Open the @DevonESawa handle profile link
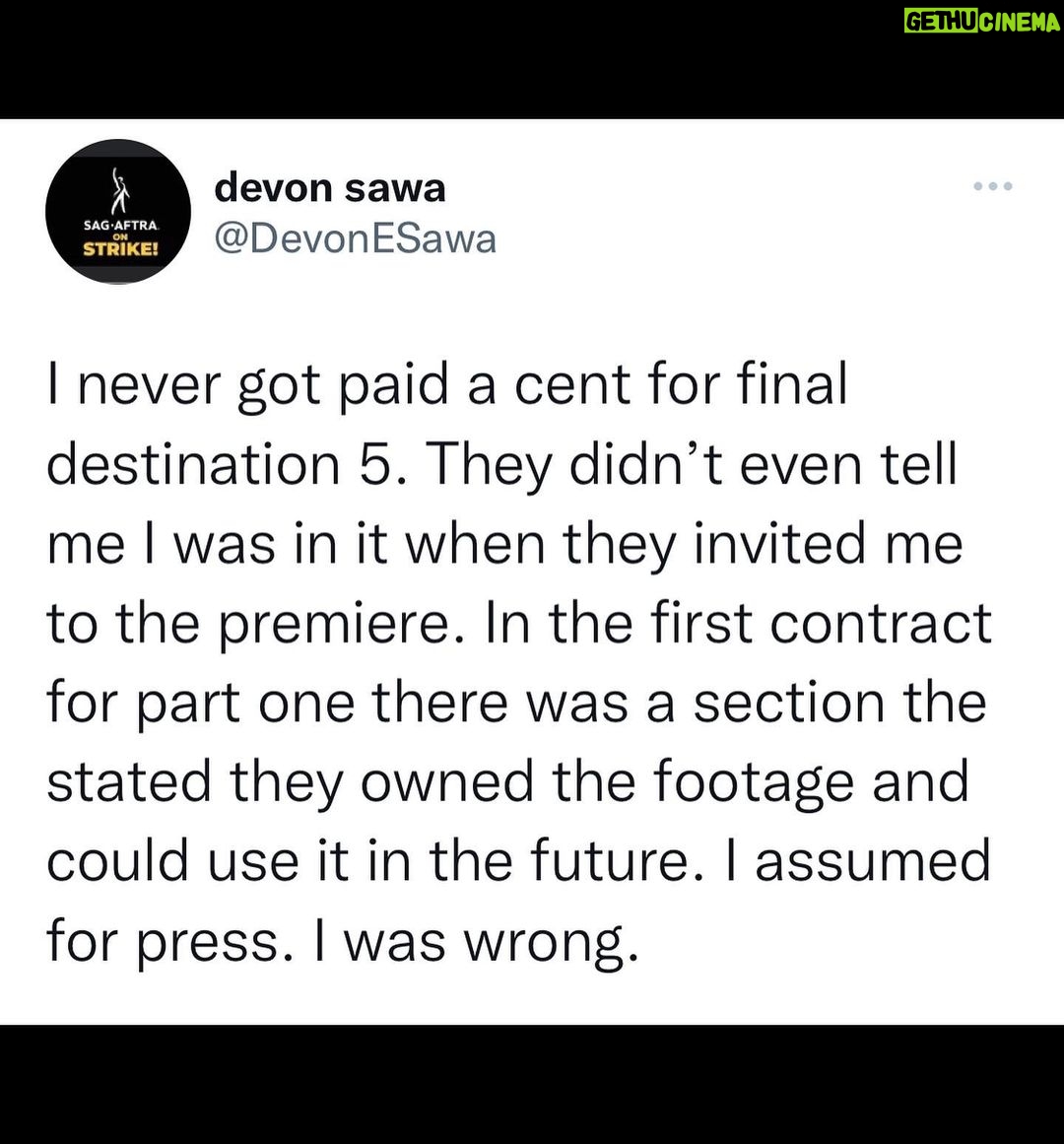Screen dimensions: 1064x1144 [355, 238]
